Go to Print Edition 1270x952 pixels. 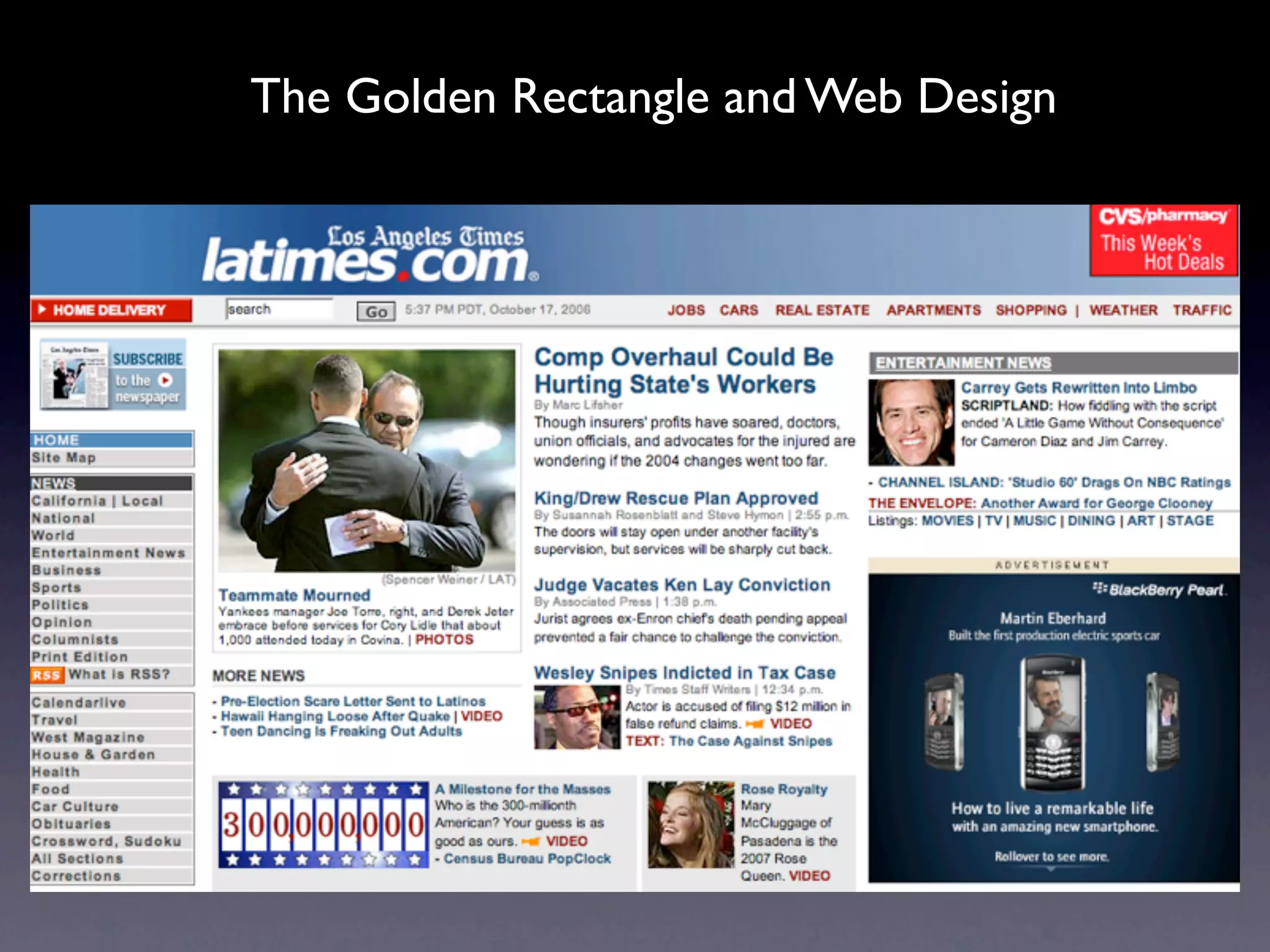tap(80, 657)
